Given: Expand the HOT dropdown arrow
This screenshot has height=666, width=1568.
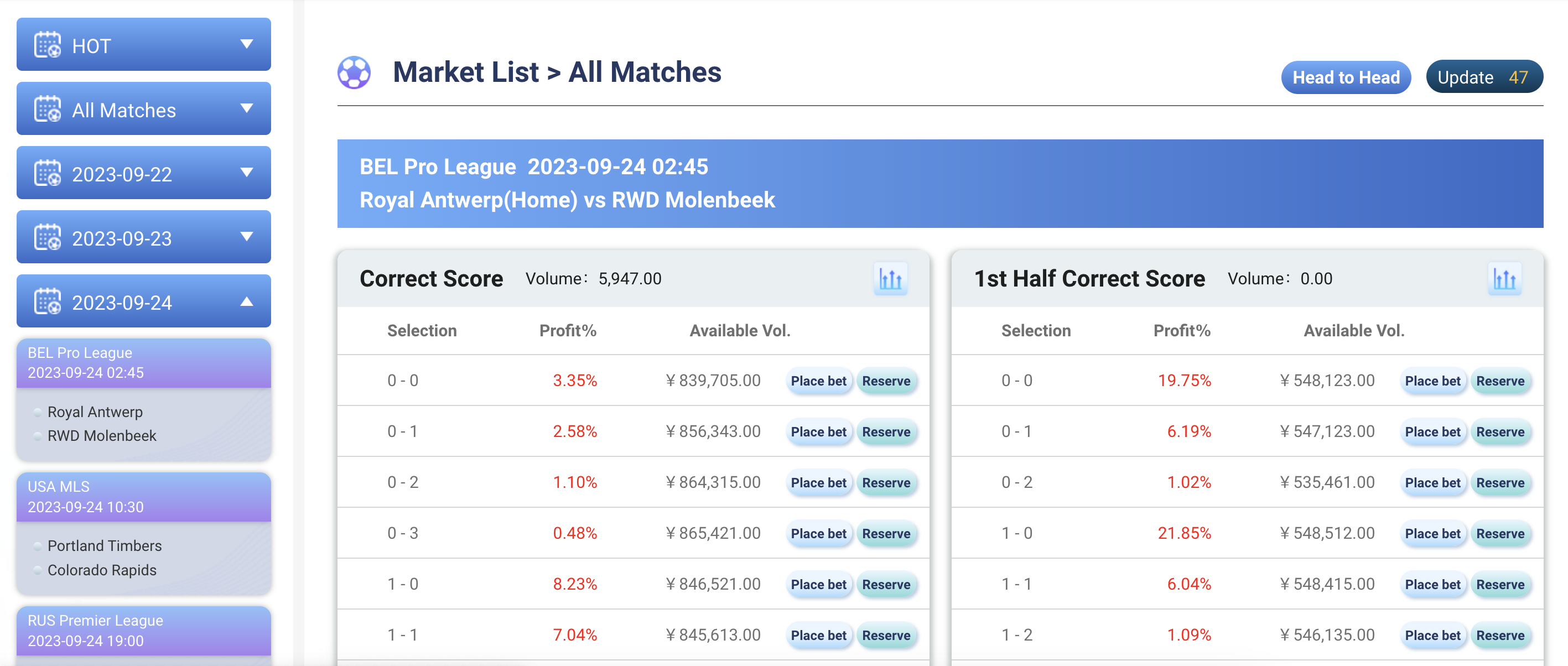Looking at the screenshot, I should [x=247, y=44].
